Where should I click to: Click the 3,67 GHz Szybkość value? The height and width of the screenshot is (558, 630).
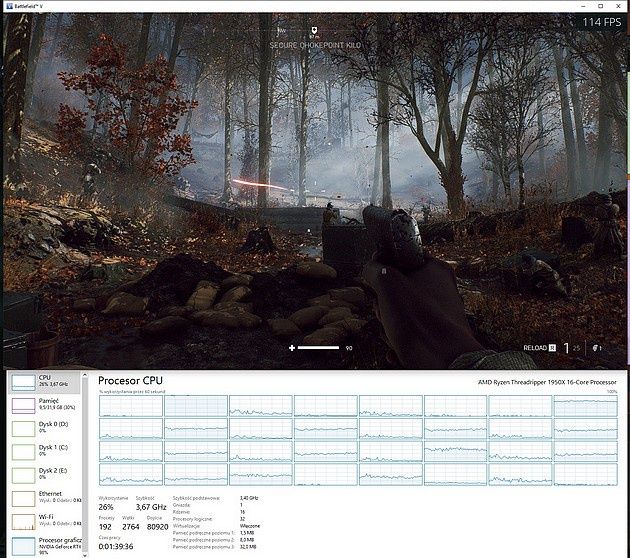coord(151,507)
